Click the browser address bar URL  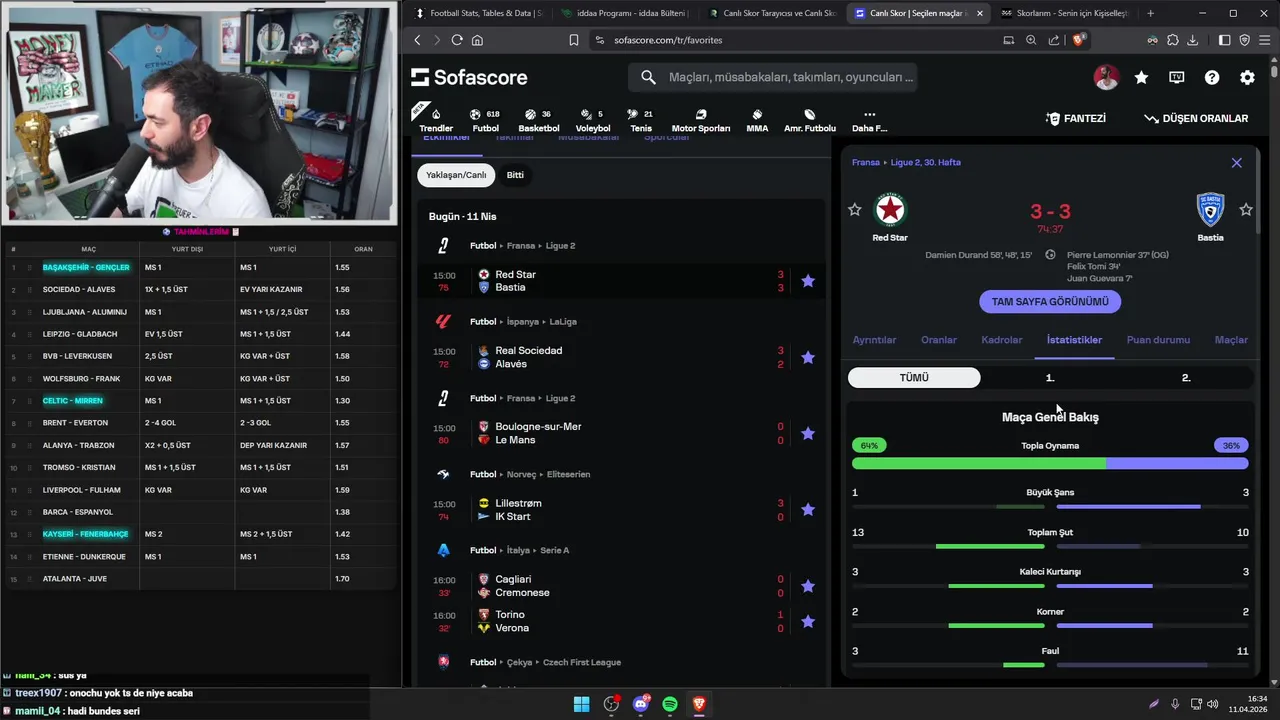pos(667,40)
